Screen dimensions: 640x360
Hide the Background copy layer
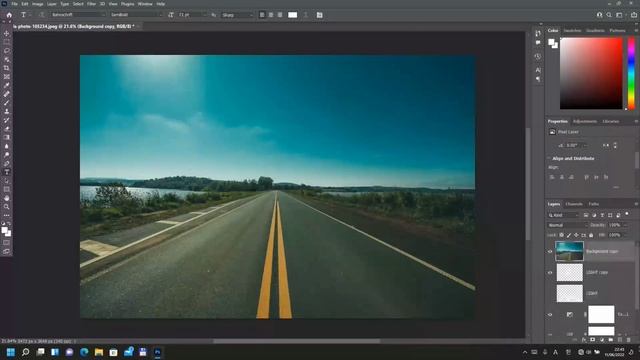(x=550, y=251)
